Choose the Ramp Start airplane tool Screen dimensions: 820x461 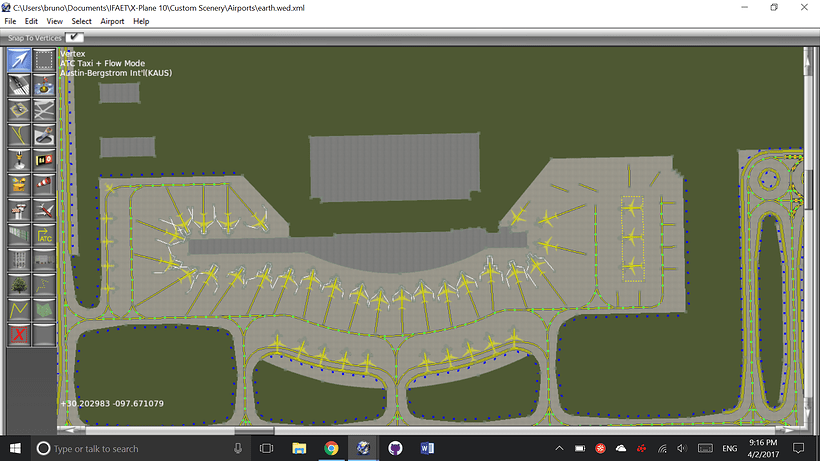44,210
